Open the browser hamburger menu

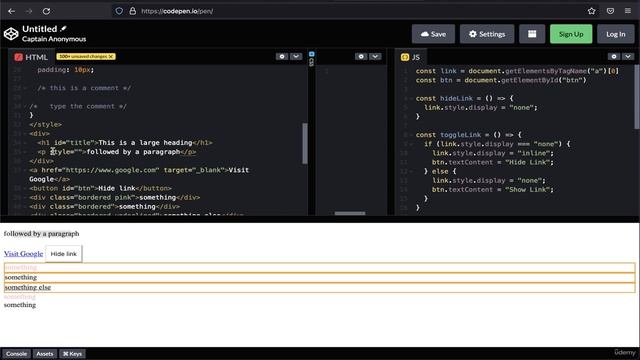tap(628, 11)
